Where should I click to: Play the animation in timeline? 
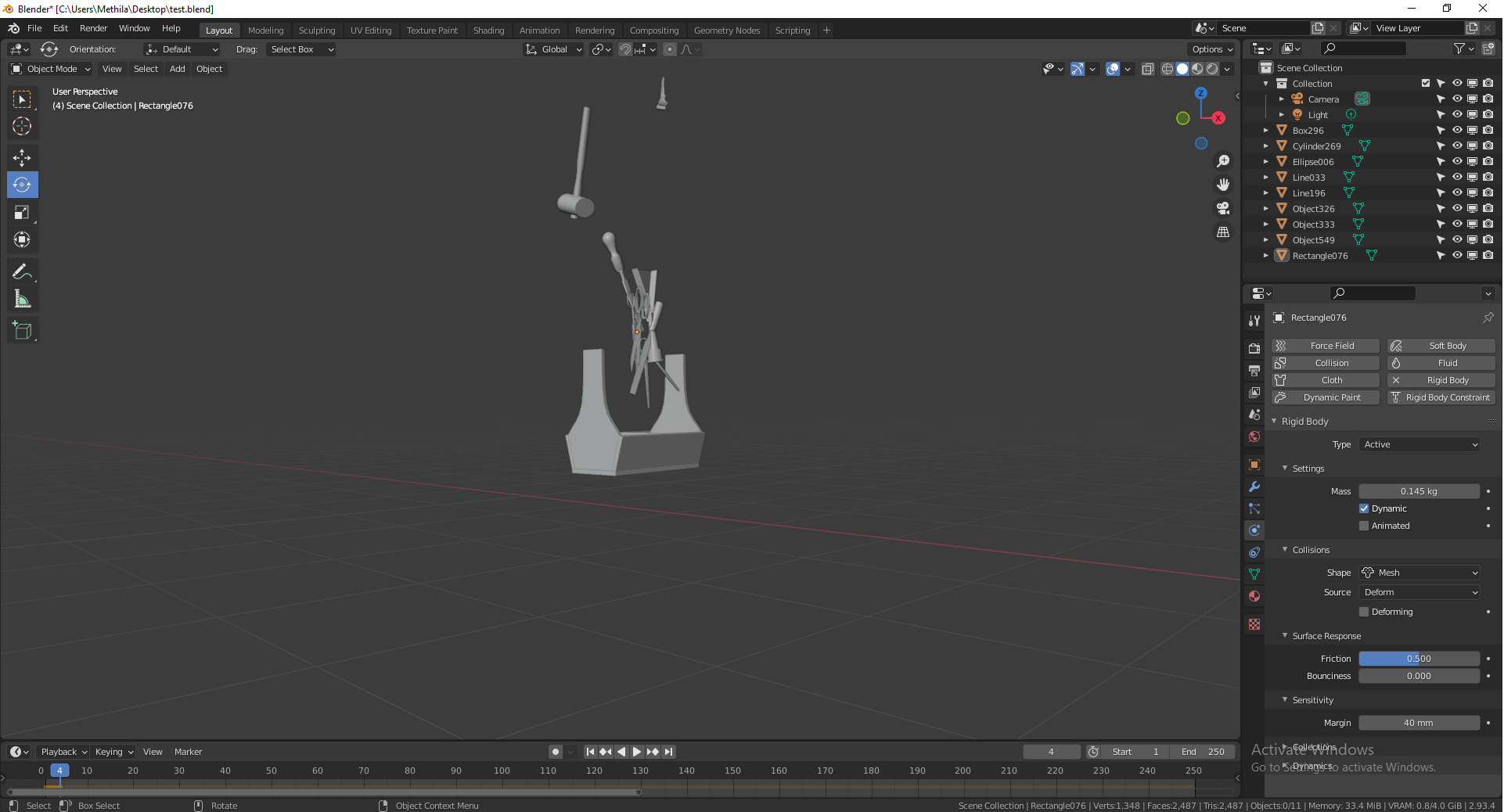[637, 752]
